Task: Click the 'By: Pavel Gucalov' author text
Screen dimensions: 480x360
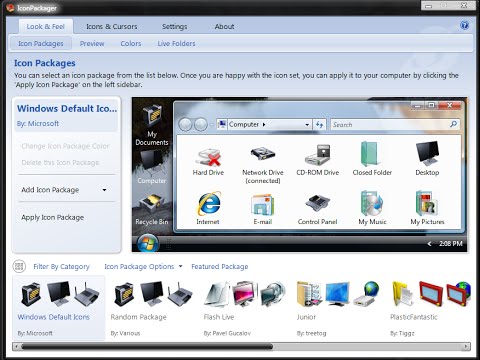Action: (x=227, y=333)
